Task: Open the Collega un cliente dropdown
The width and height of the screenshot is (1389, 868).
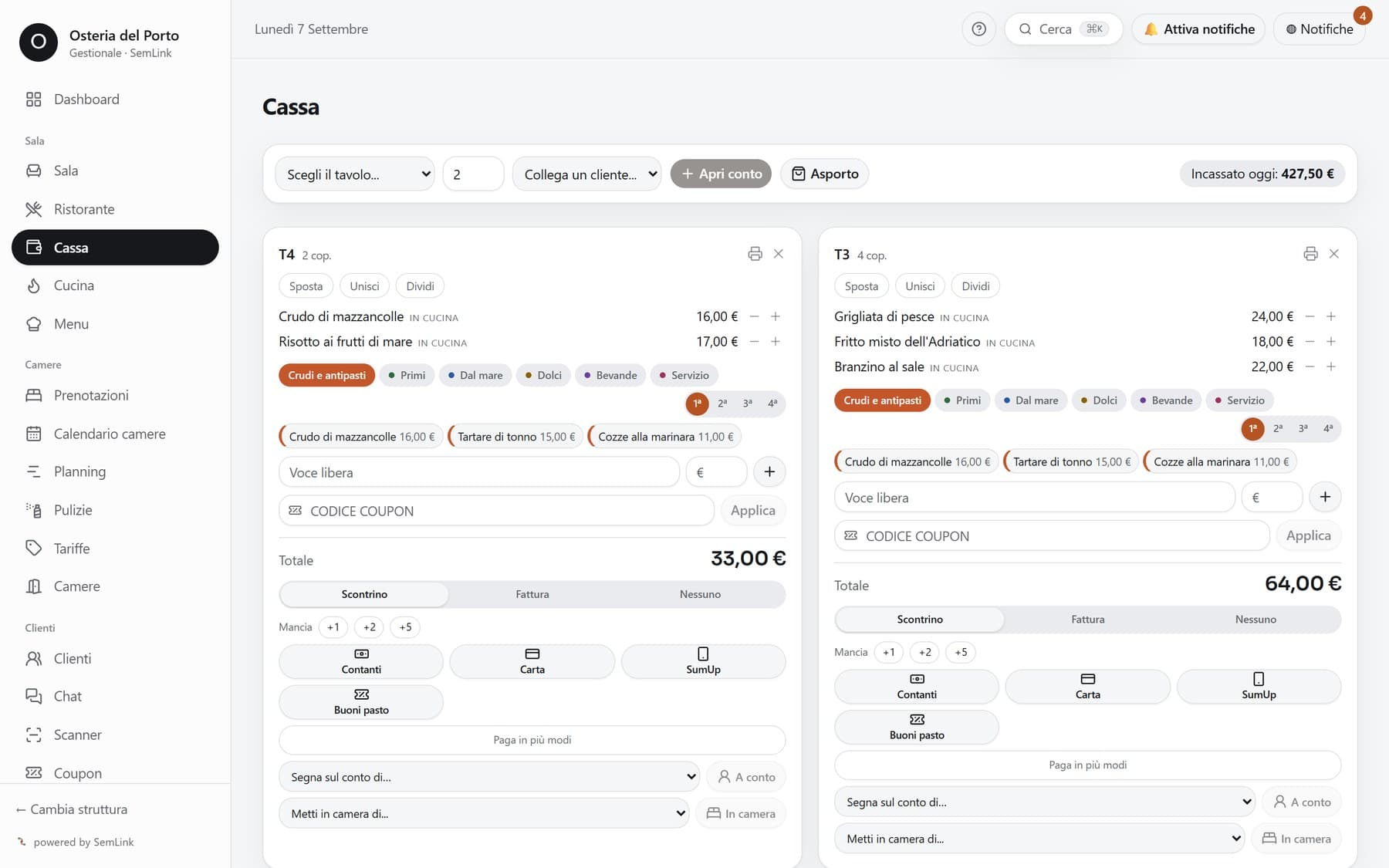Action: pyautogui.click(x=587, y=174)
